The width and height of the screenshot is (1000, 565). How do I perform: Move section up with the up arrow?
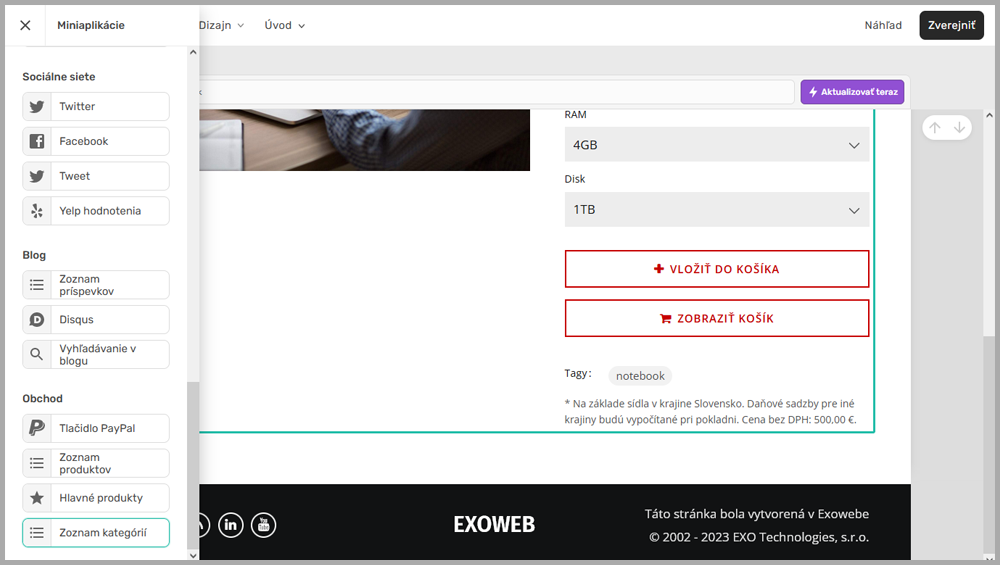tap(935, 128)
